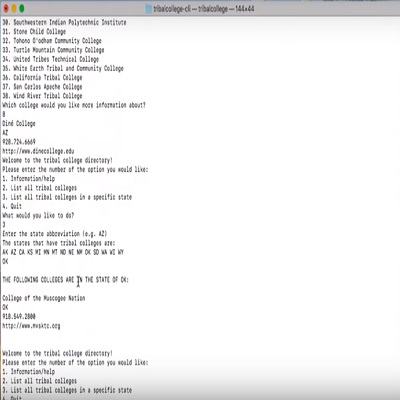Click 'Which college would you like more information about?'
400x400 pixels.
tap(74, 105)
